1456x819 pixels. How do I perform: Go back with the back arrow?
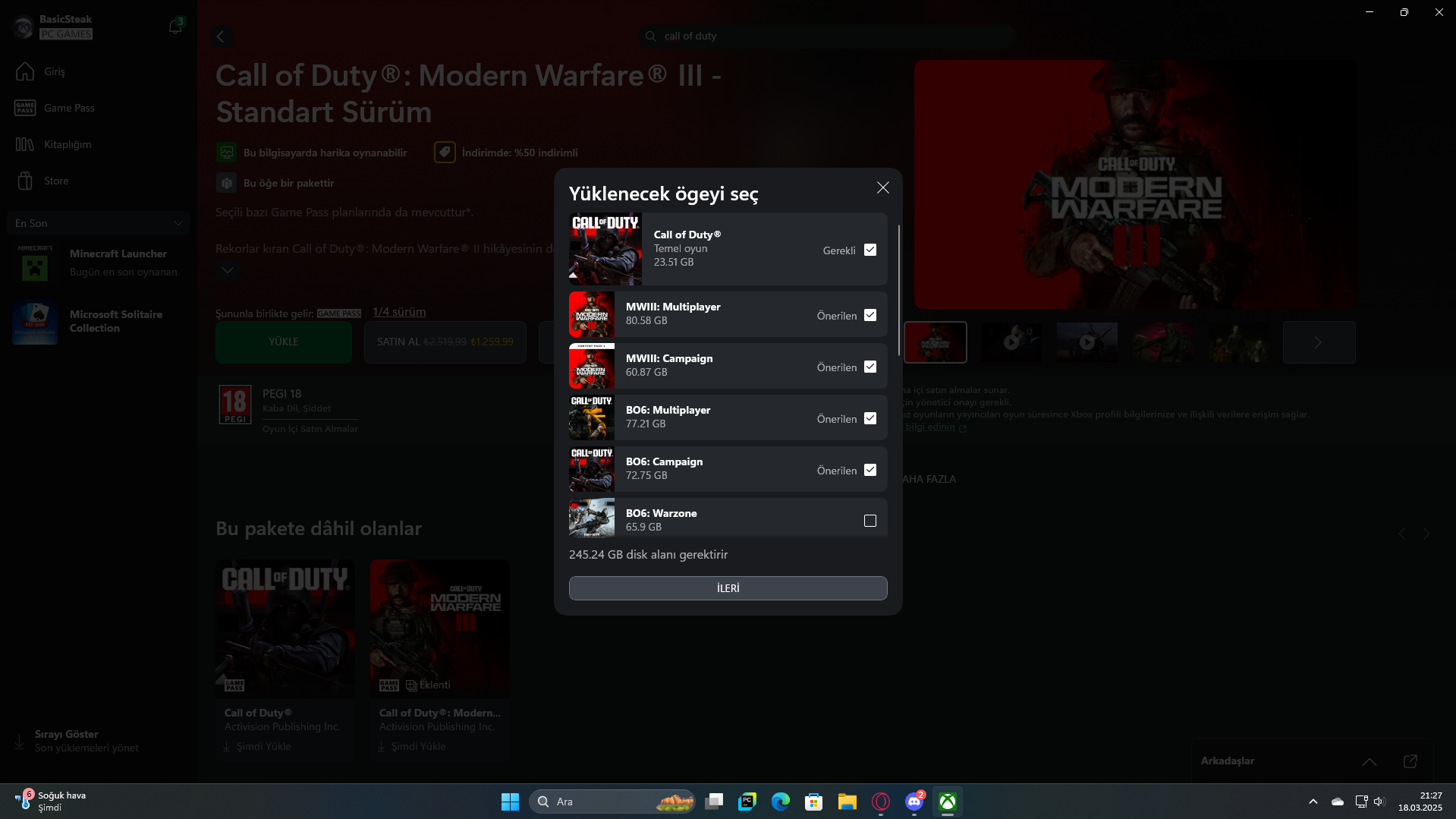point(221,36)
